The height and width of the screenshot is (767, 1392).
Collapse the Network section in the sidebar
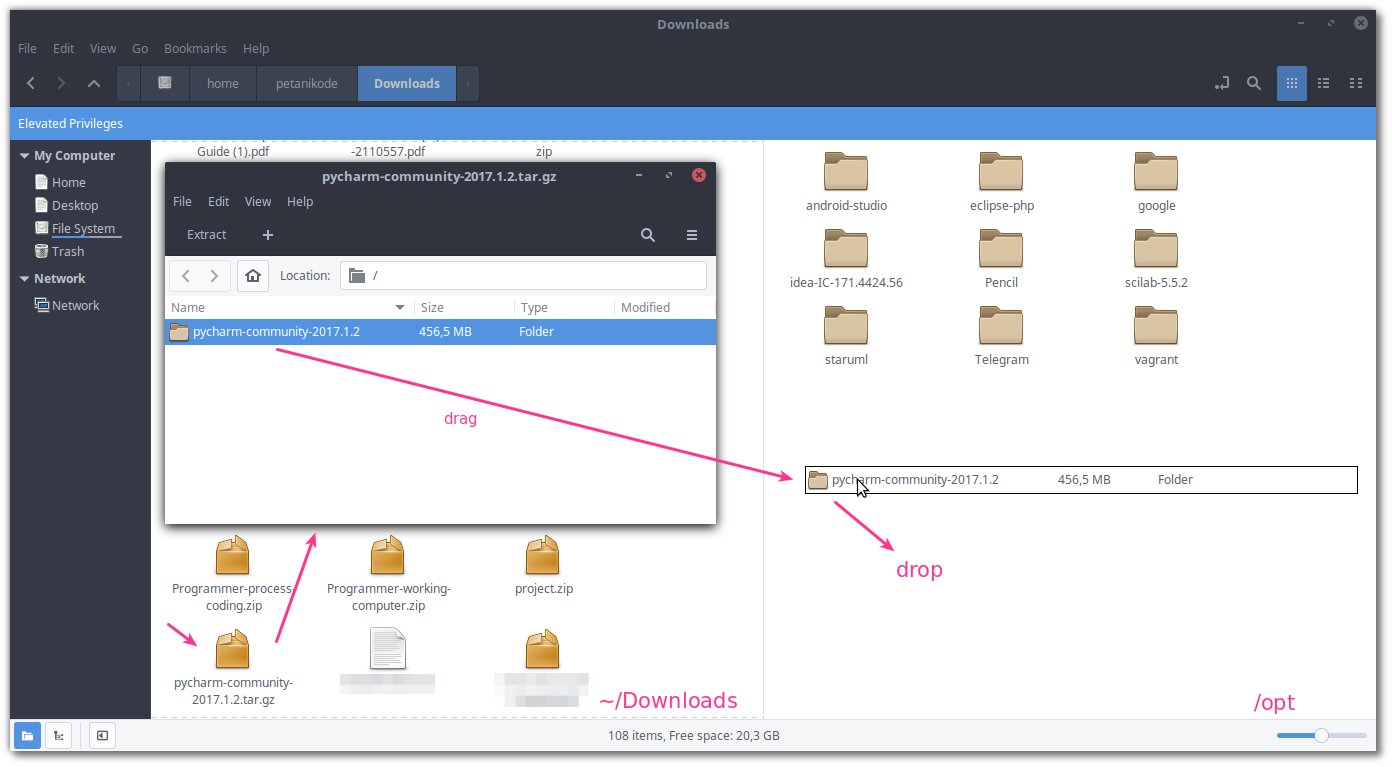tap(24, 278)
